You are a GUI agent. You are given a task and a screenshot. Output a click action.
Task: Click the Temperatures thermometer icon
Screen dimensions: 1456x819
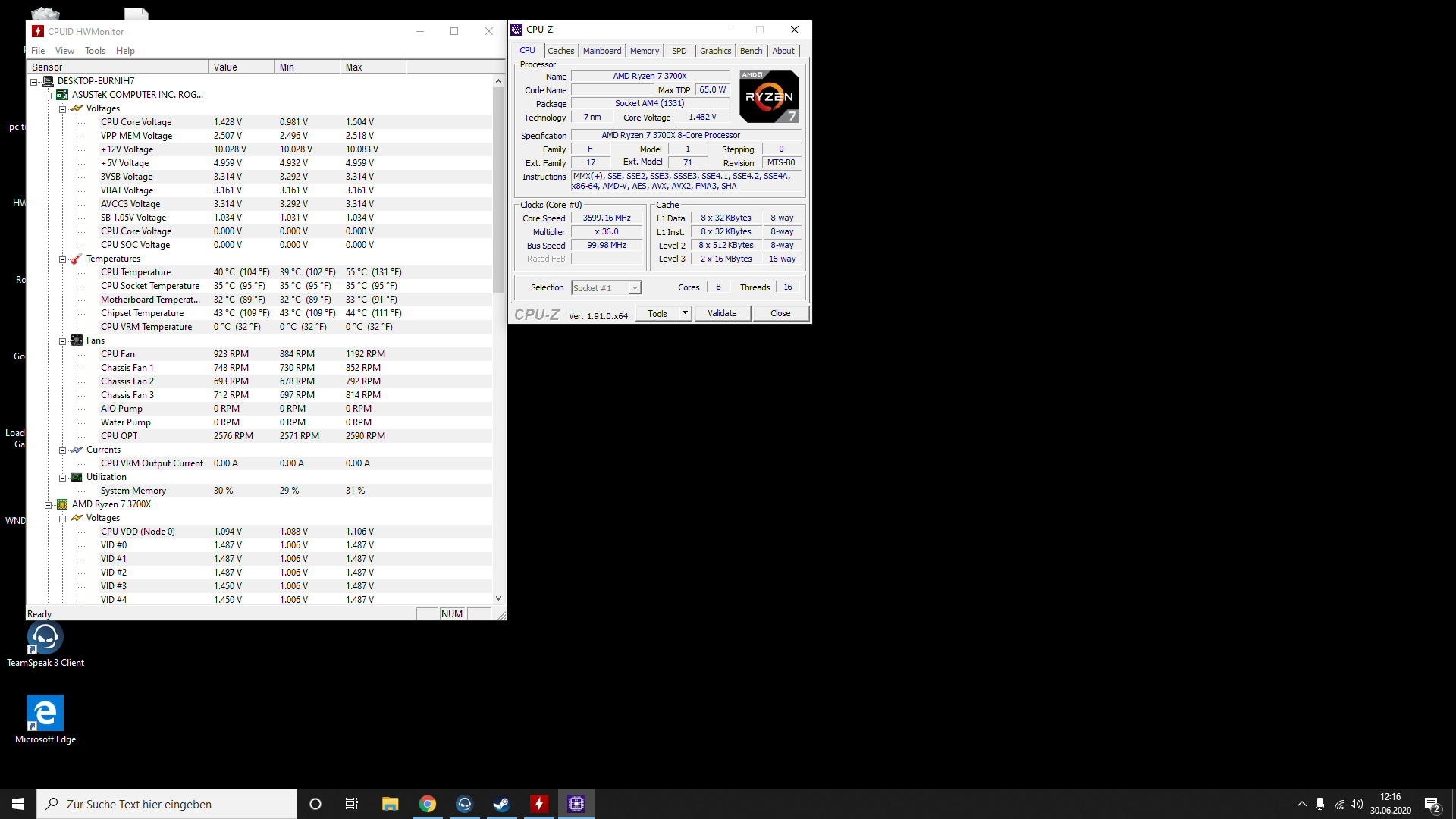(77, 259)
